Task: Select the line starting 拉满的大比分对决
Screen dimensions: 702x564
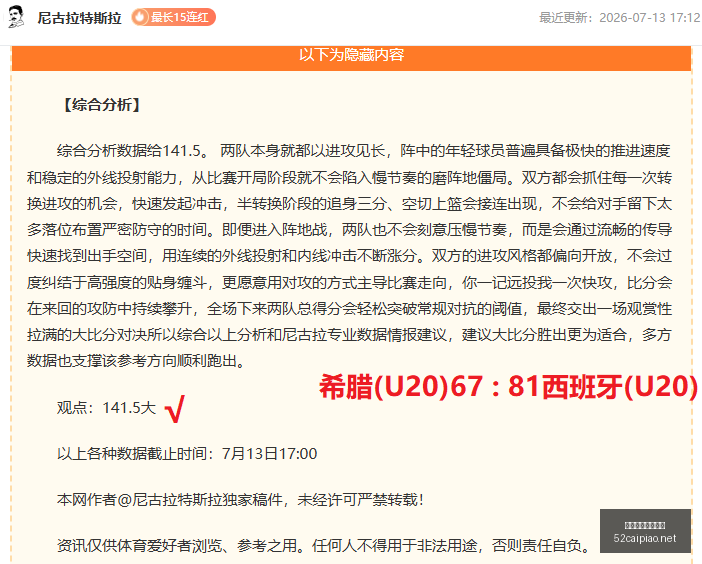Action: 349,335
